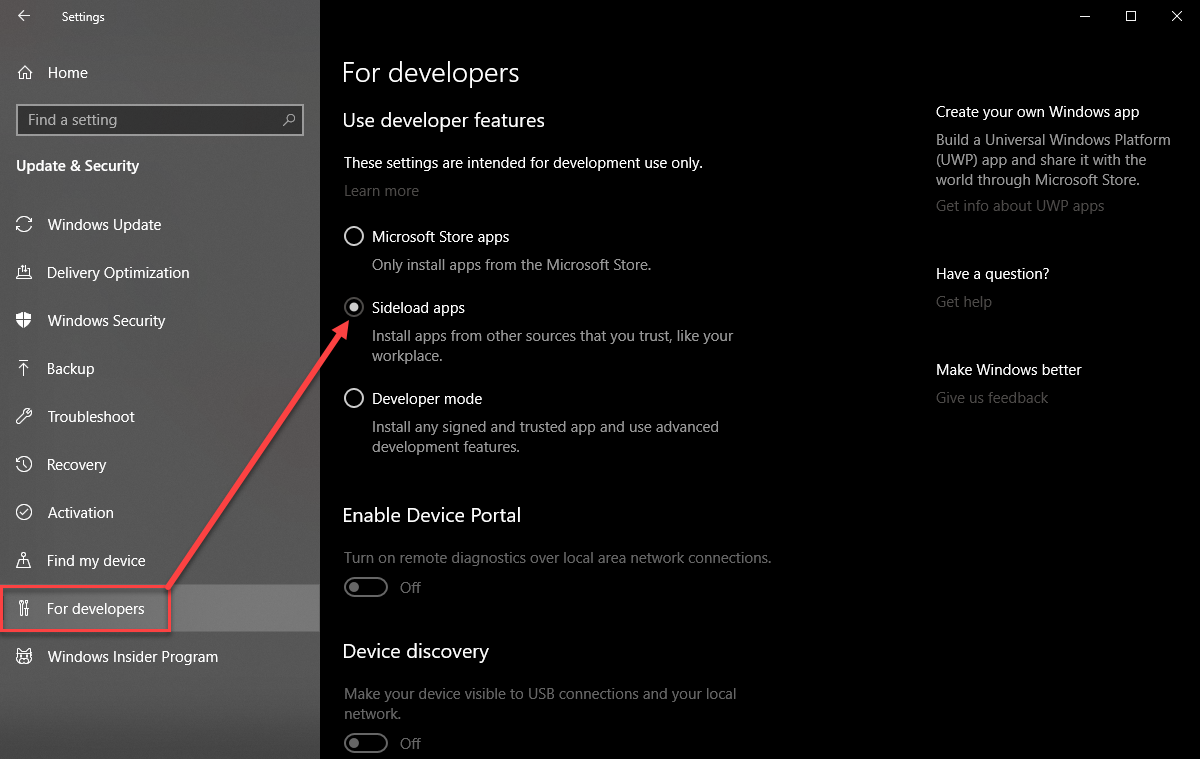Click the back arrow in Settings
1200x759 pixels.
click(x=22, y=16)
